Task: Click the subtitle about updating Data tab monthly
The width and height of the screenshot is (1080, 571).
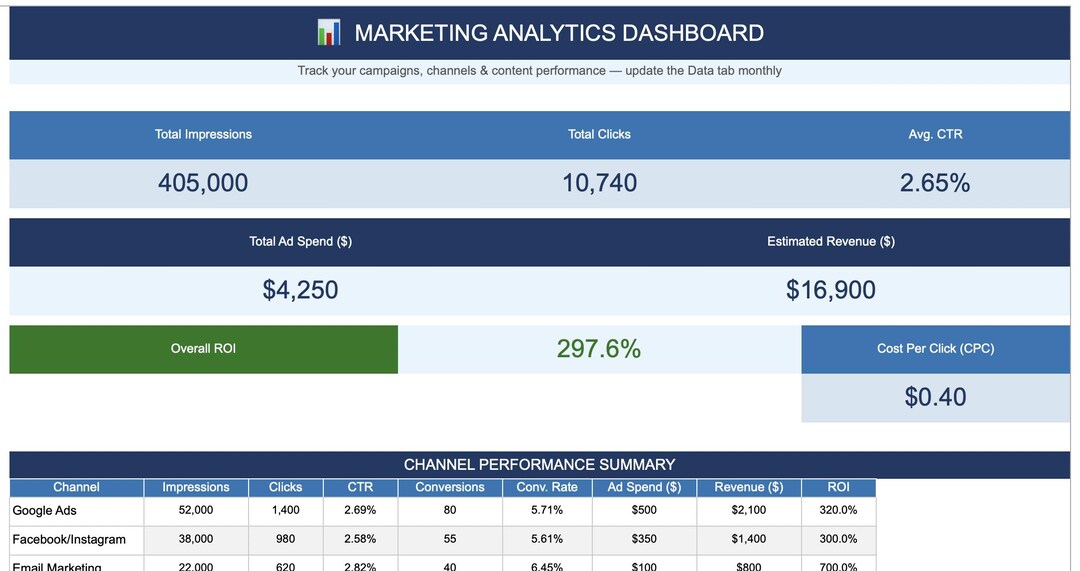Action: pos(539,70)
